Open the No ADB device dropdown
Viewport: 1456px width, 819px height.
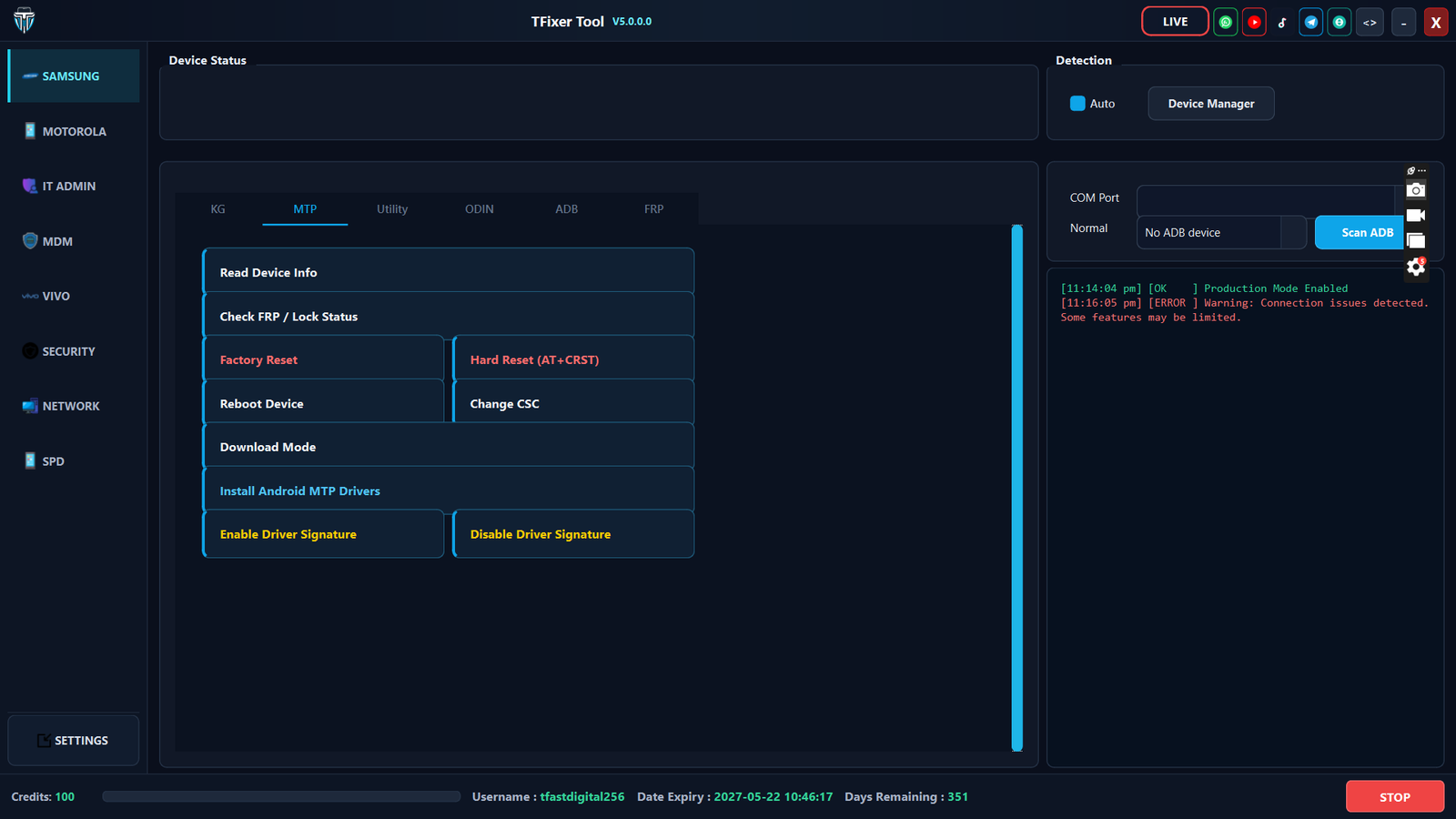pyautogui.click(x=1221, y=232)
